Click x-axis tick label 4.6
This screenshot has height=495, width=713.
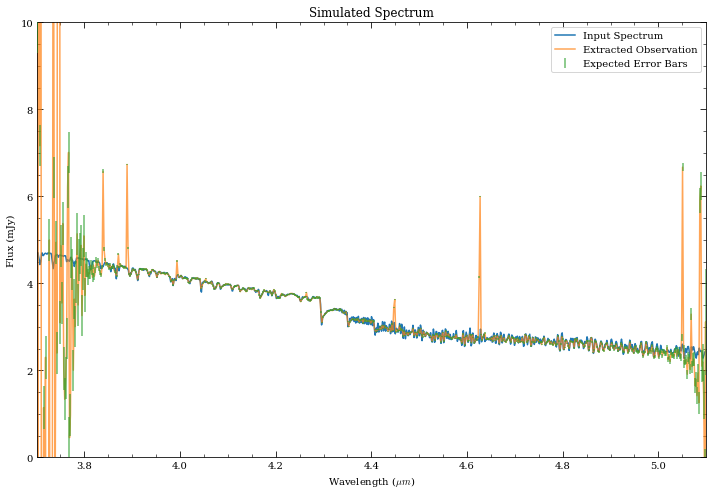pos(467,466)
